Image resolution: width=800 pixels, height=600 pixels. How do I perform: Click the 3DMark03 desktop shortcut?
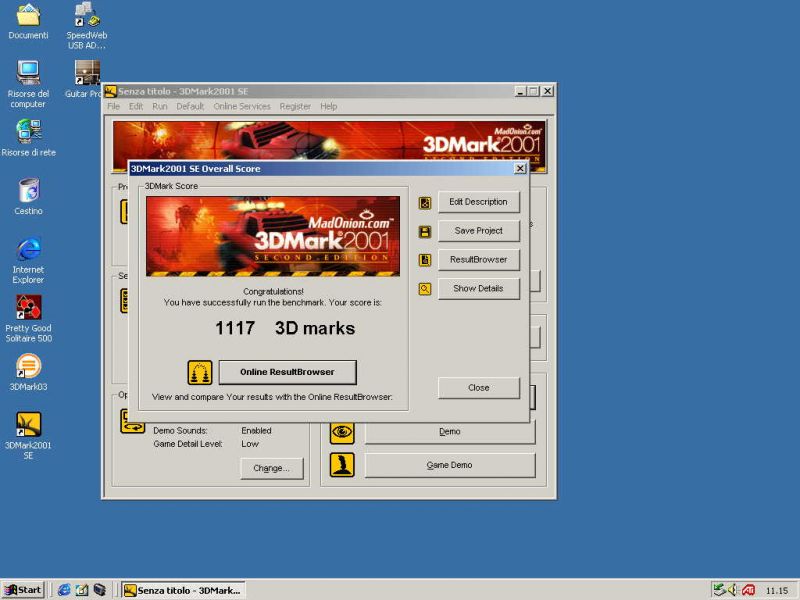[29, 372]
